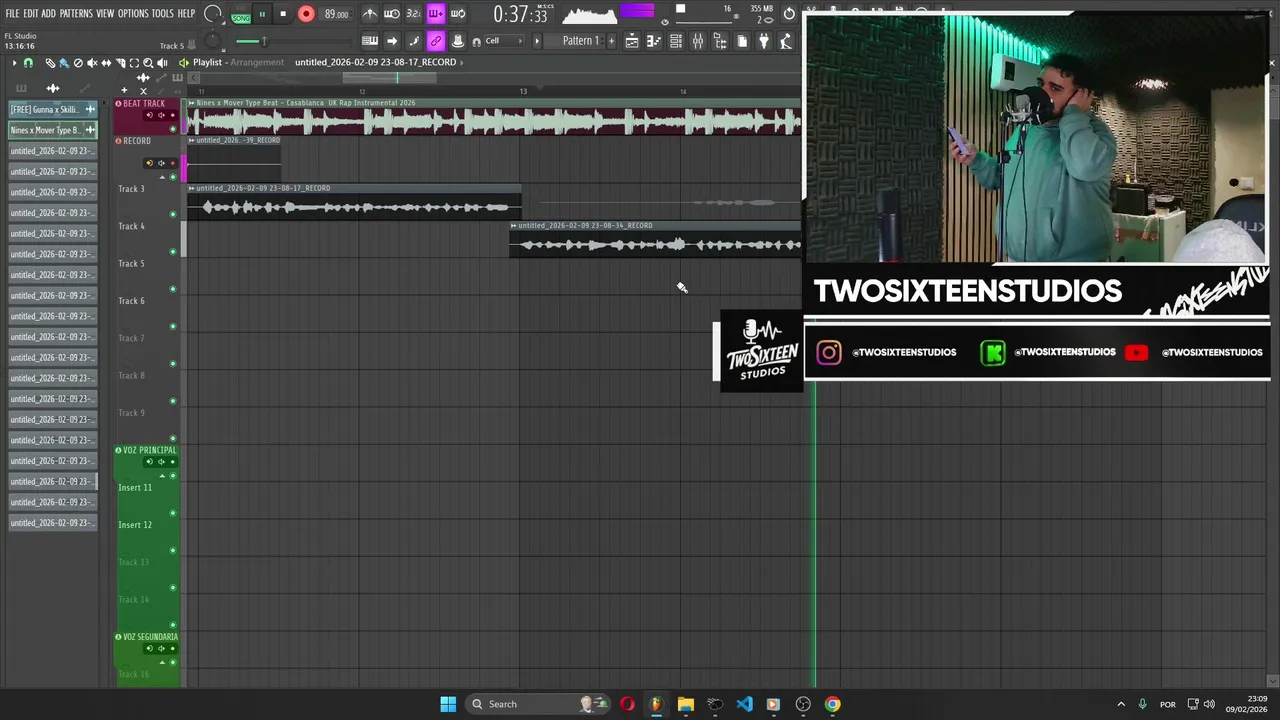Open the TOOLS menu

click(x=162, y=14)
